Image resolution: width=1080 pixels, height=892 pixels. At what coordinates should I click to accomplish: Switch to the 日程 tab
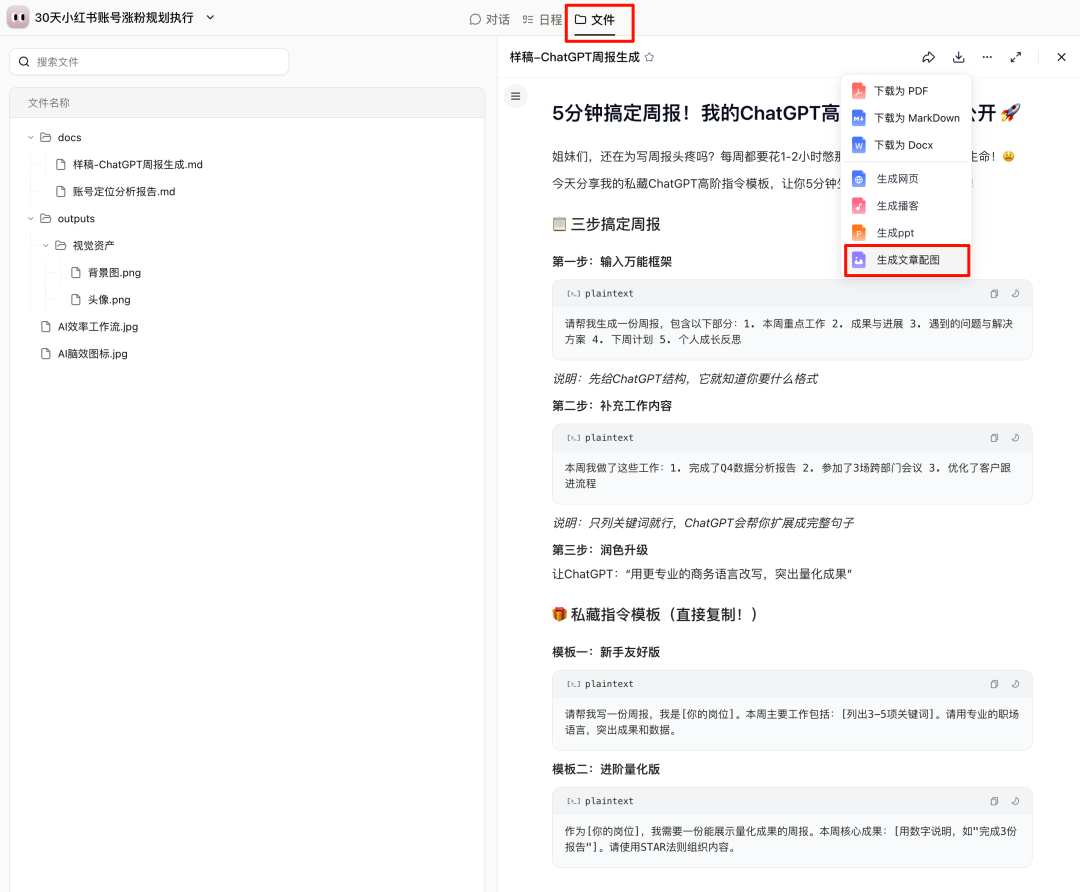(x=542, y=19)
